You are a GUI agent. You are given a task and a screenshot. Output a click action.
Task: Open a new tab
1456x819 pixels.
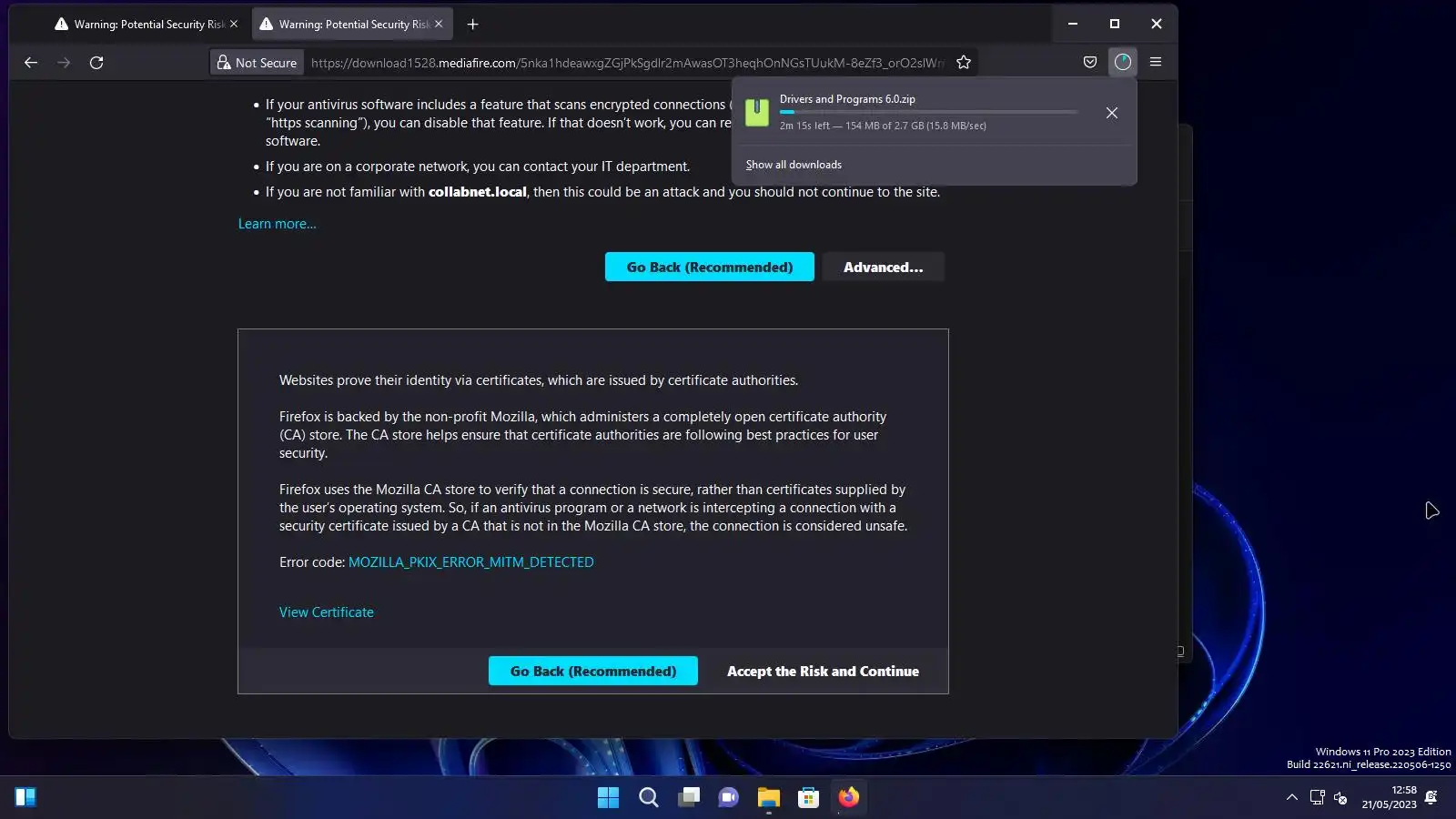tap(472, 25)
